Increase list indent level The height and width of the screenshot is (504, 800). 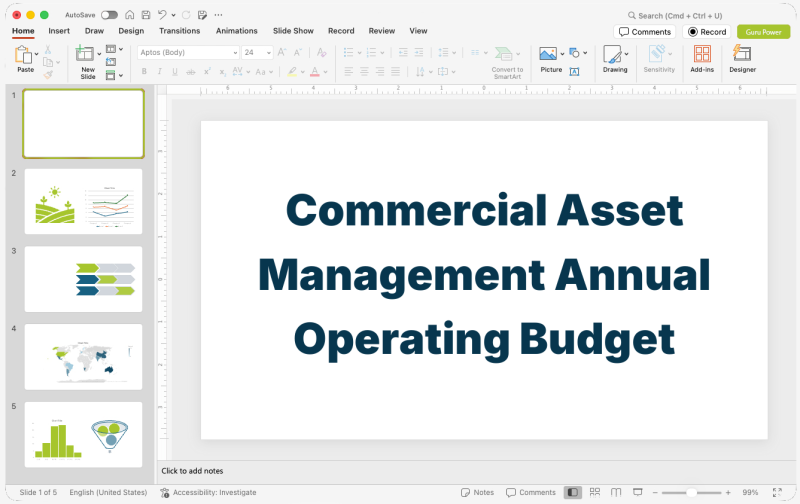(x=419, y=53)
